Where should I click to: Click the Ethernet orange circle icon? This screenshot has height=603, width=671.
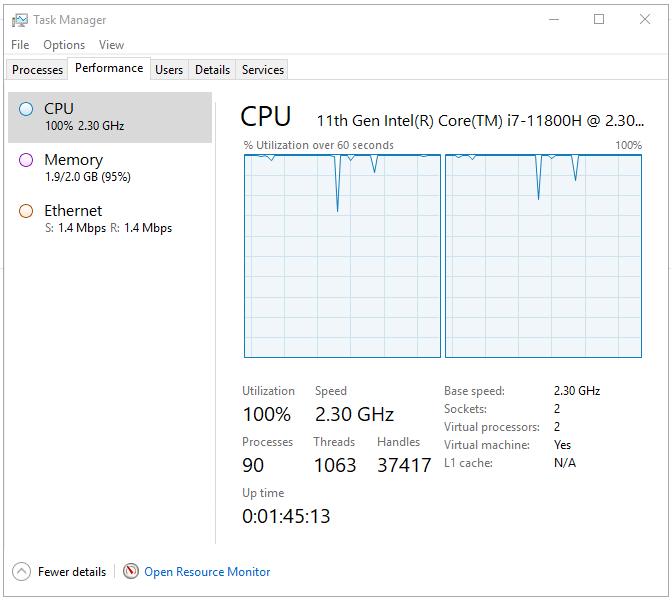26,211
